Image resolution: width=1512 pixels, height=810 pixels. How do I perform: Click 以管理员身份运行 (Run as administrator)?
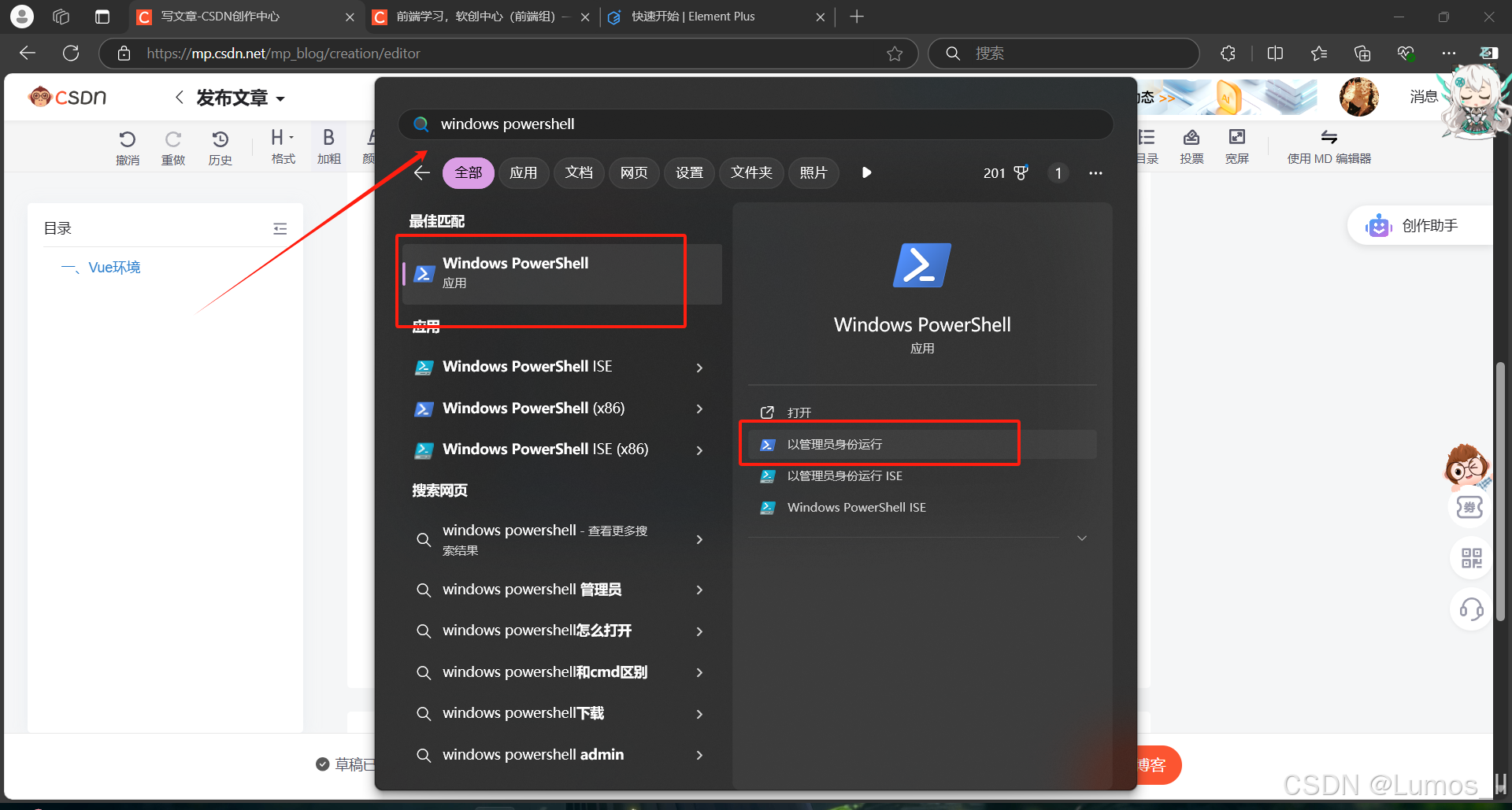pos(921,444)
